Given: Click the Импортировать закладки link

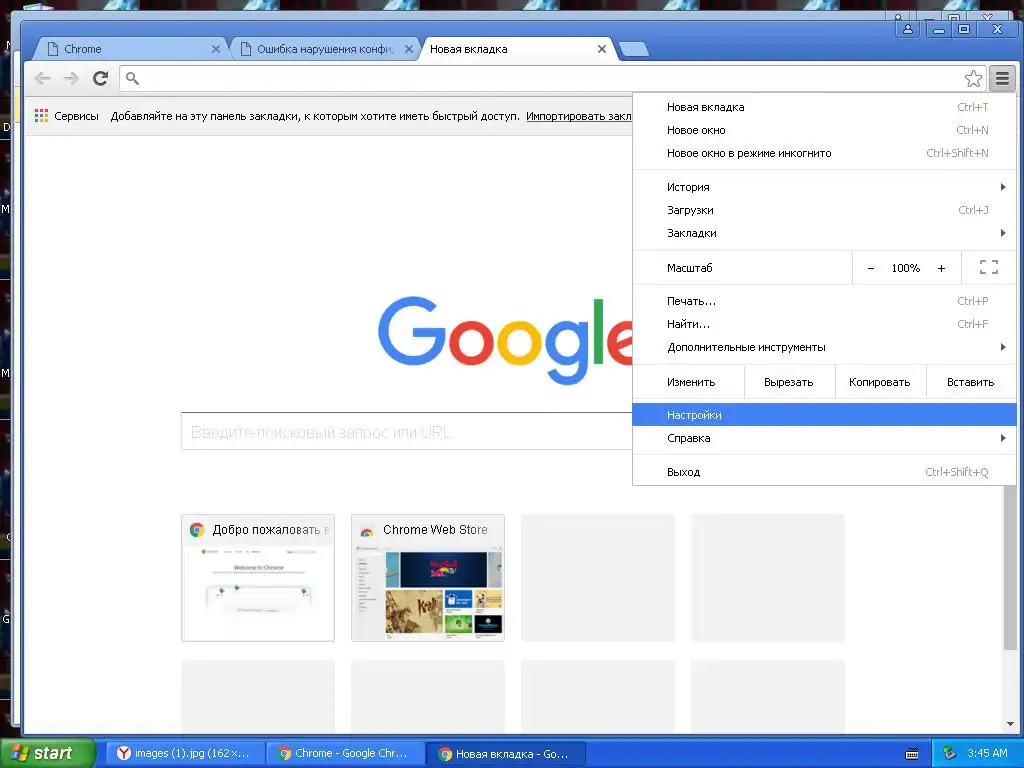Looking at the screenshot, I should [x=579, y=116].
